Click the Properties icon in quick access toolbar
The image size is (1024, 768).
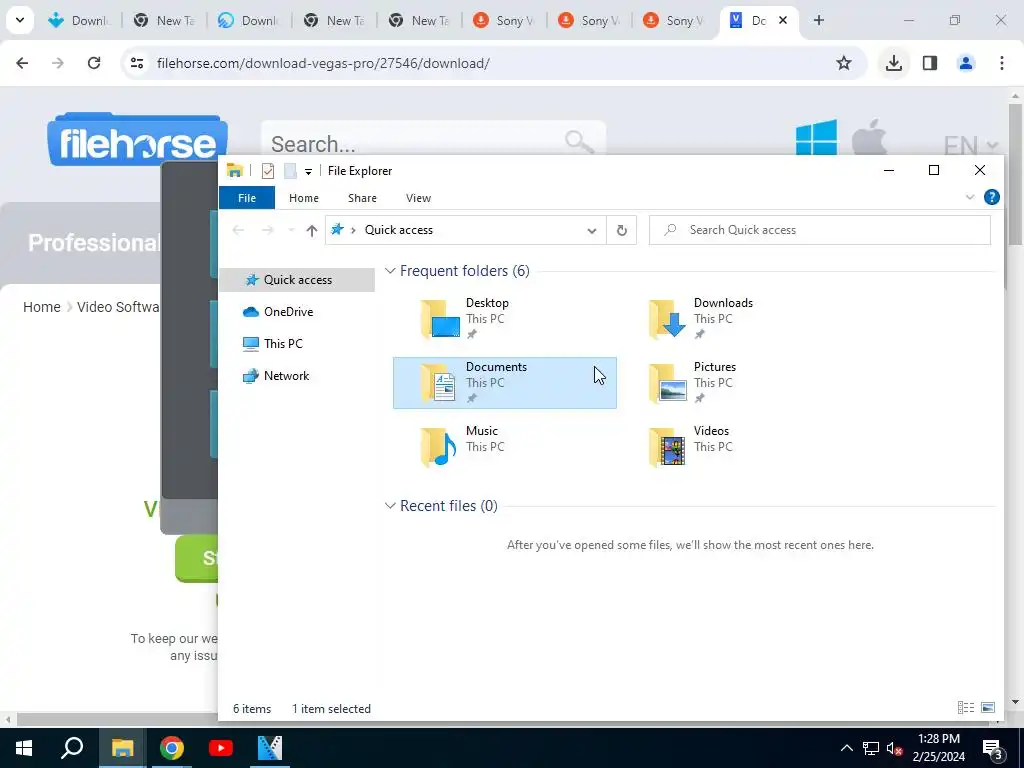point(268,171)
